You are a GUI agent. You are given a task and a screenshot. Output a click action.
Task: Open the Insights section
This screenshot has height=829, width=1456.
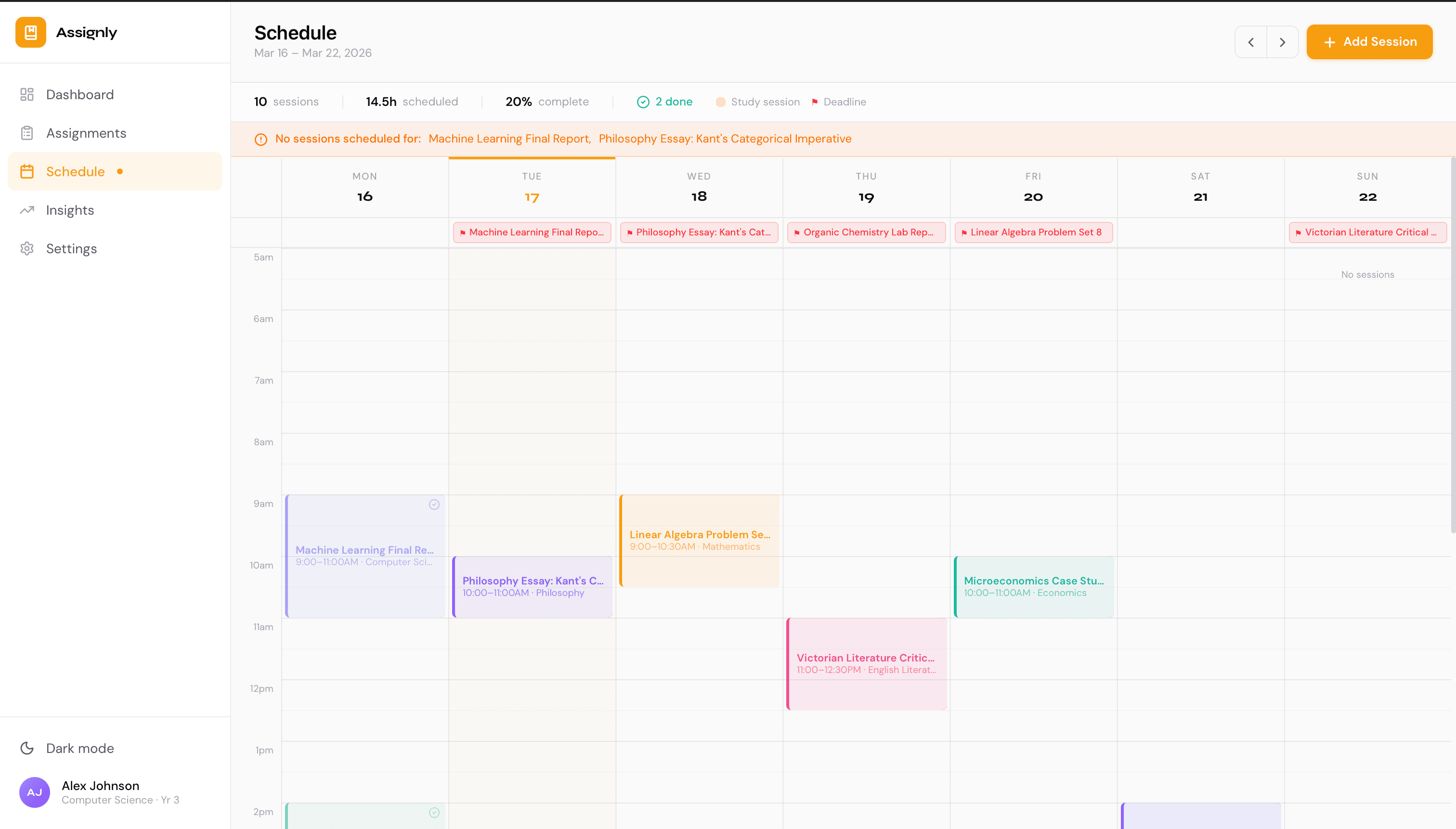pos(70,209)
